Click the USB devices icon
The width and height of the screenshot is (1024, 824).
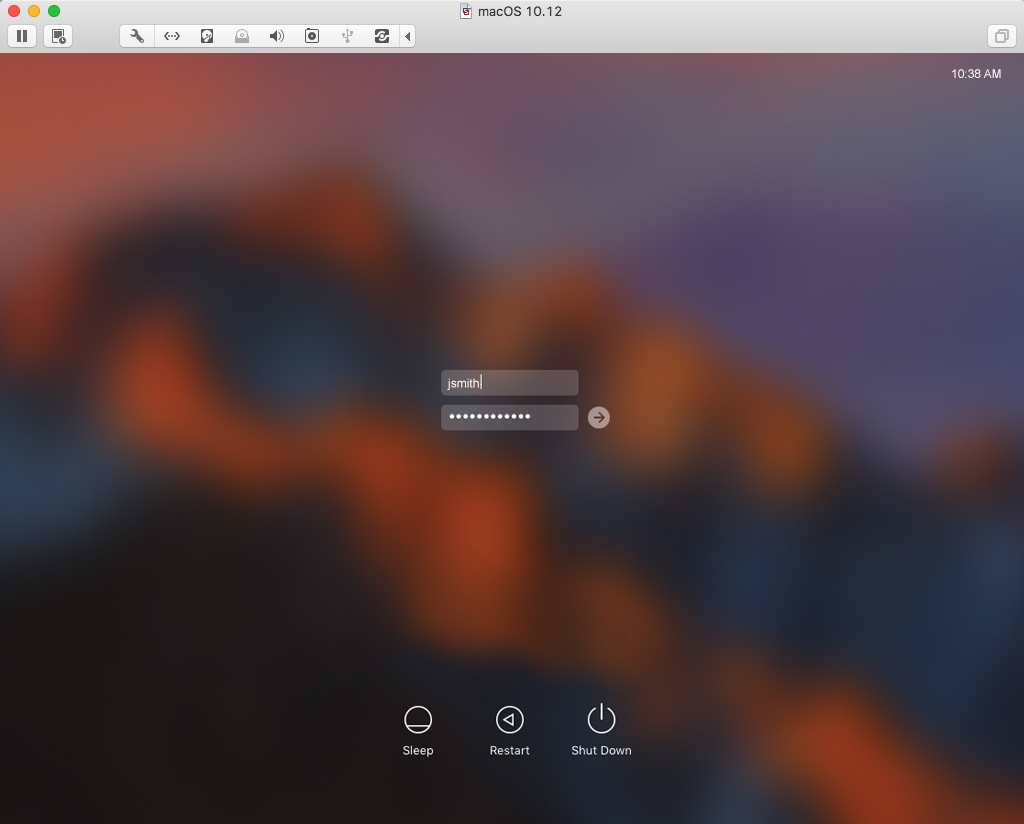point(347,36)
